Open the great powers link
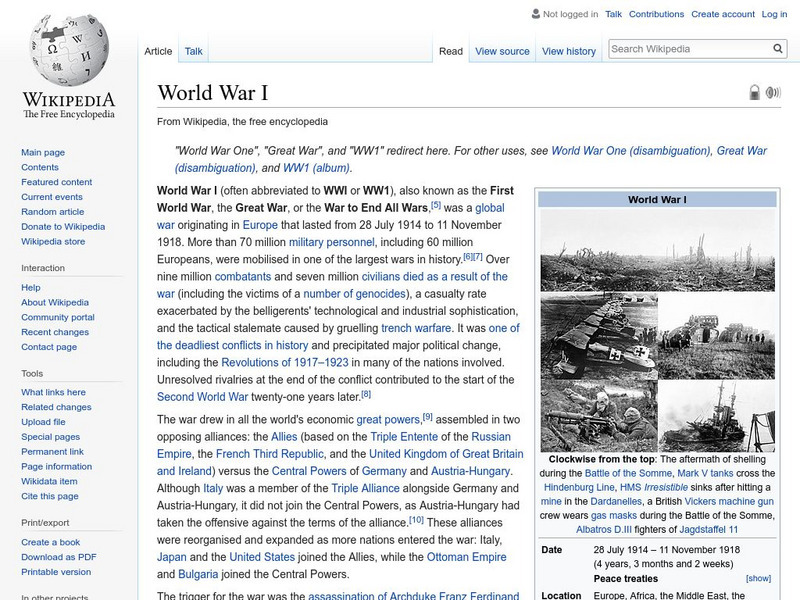This screenshot has height=600, width=800. point(388,419)
